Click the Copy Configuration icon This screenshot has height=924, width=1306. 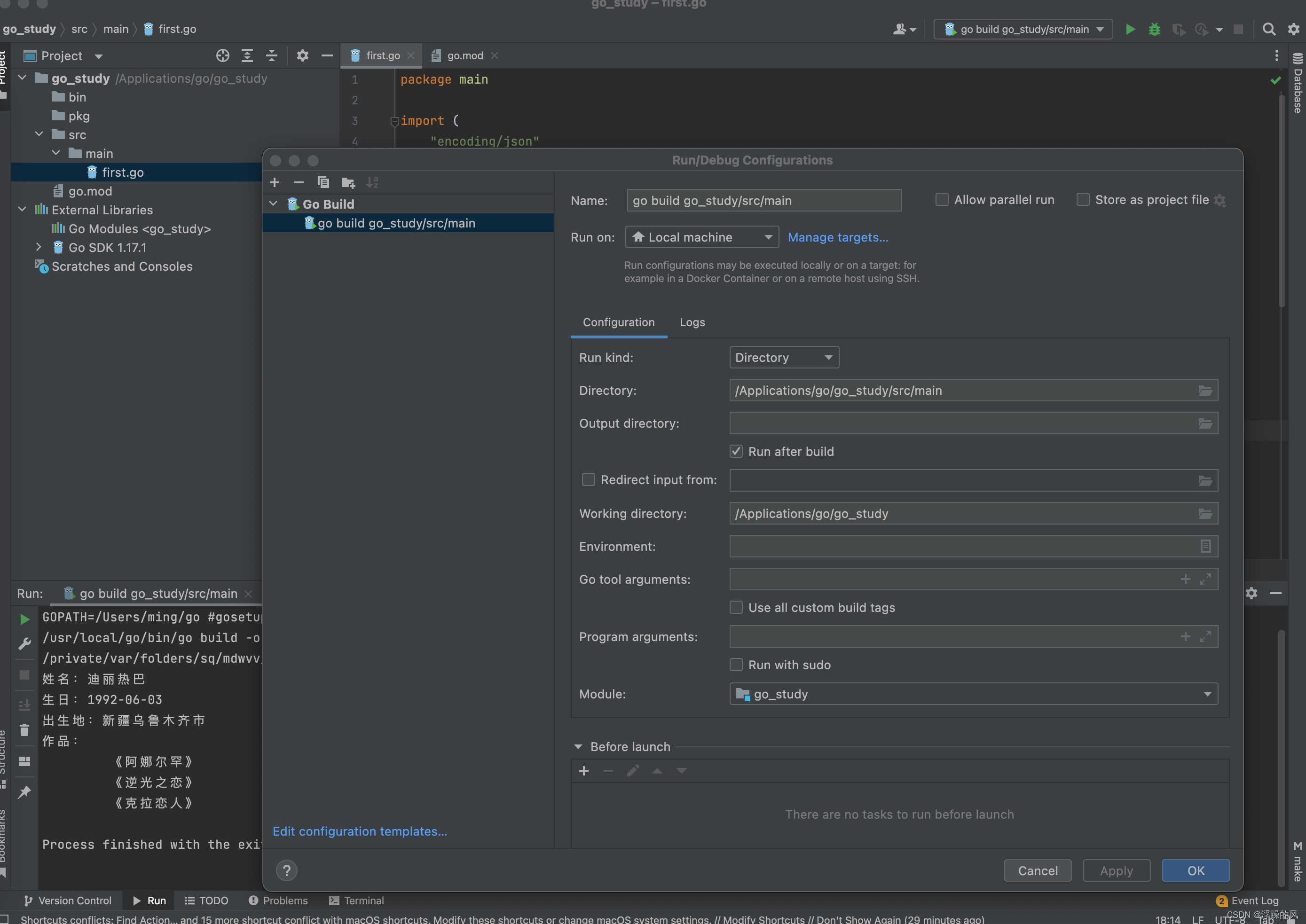323,182
